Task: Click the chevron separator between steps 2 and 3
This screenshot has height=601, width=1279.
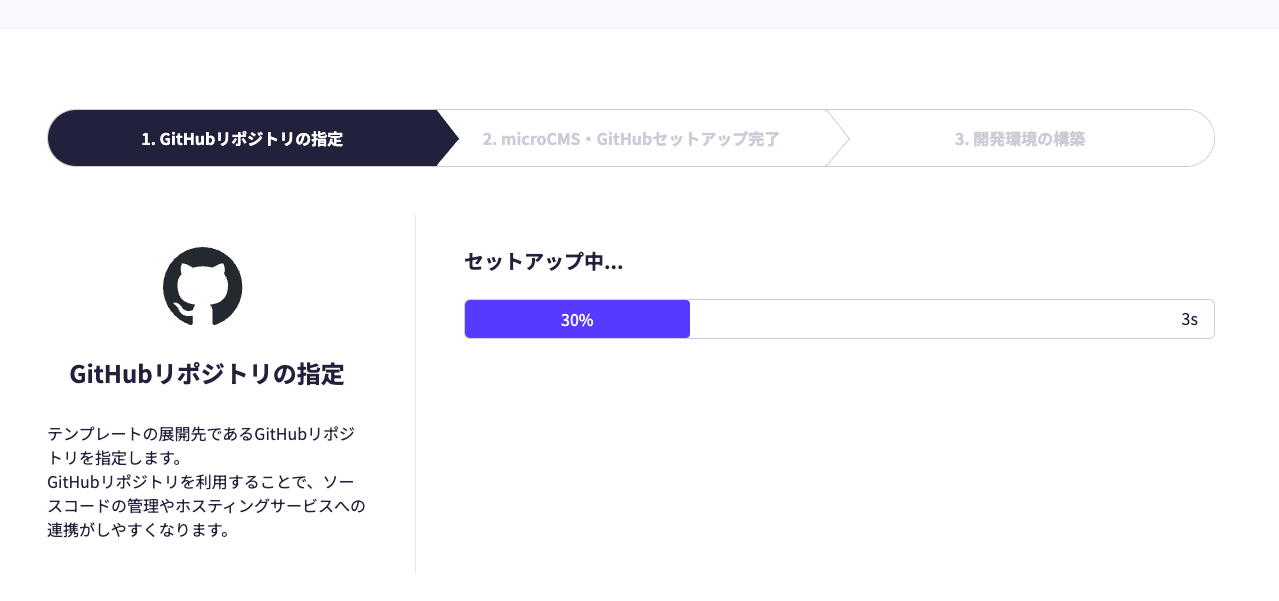Action: (837, 138)
